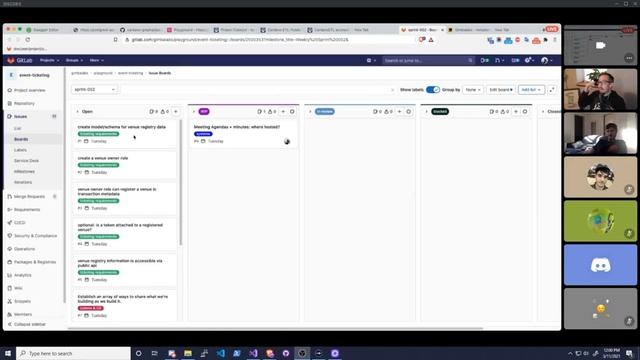The image size is (640, 360).
Task: Click blue label on Meeting Agendas card
Action: tap(203, 134)
